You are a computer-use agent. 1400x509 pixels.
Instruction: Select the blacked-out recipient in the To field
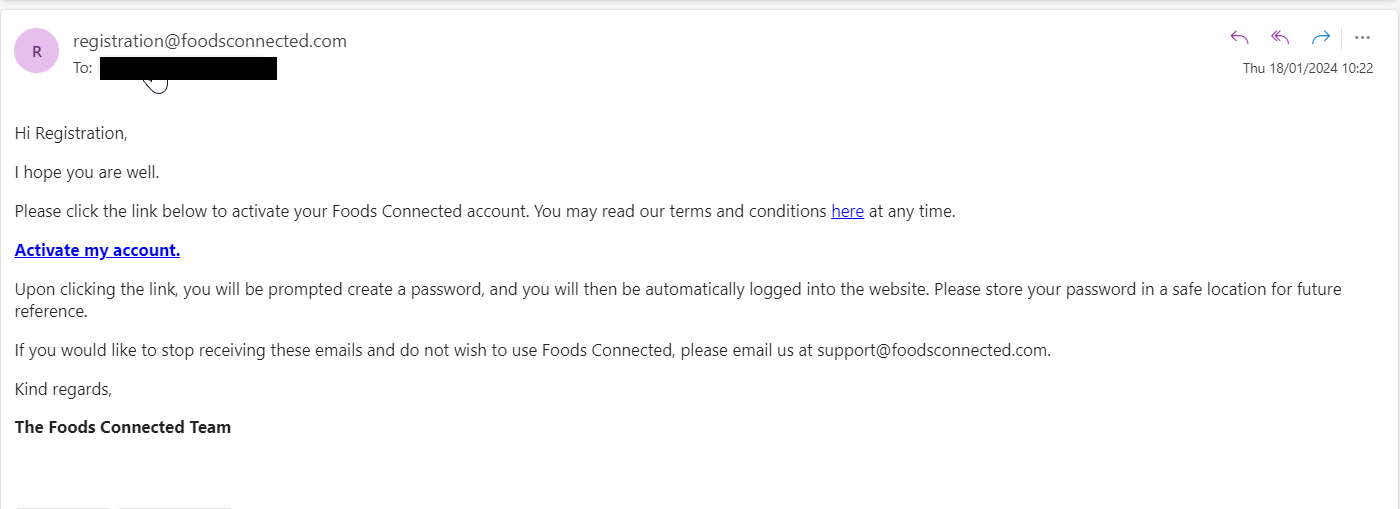coord(188,69)
